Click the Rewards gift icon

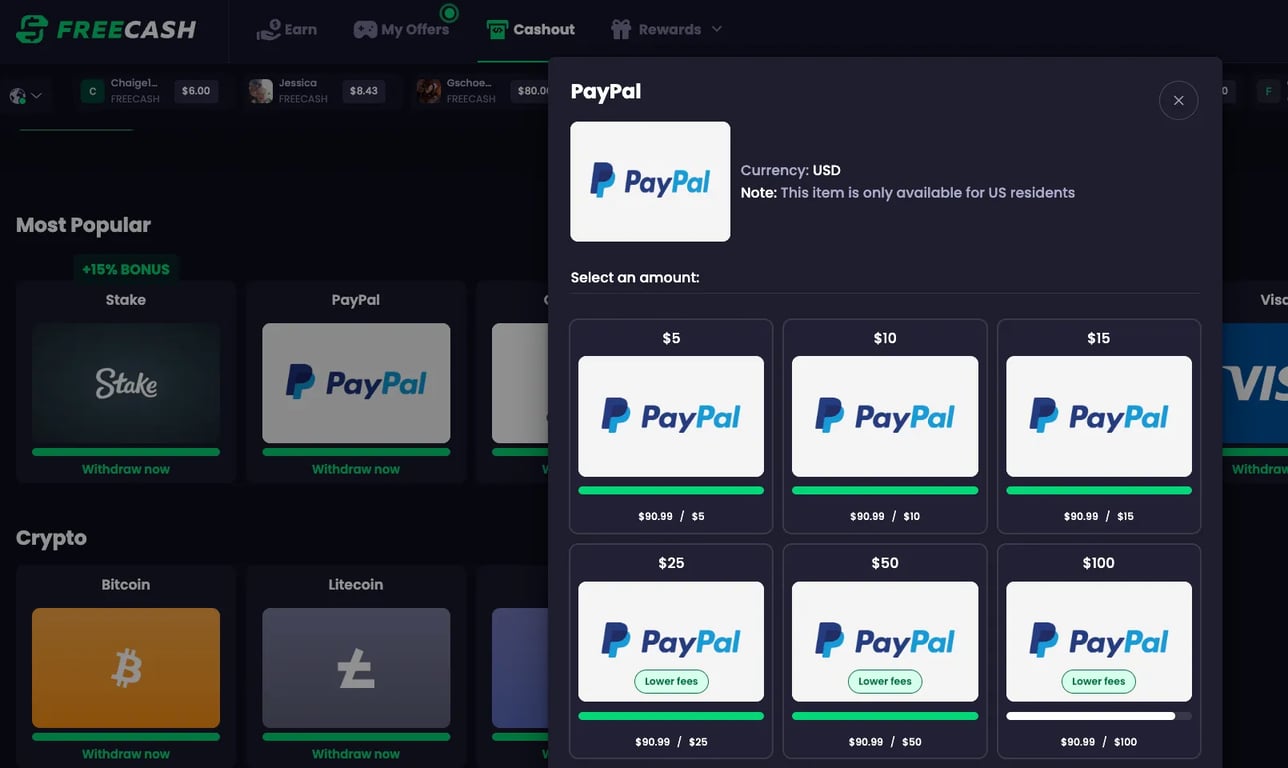pyautogui.click(x=621, y=30)
